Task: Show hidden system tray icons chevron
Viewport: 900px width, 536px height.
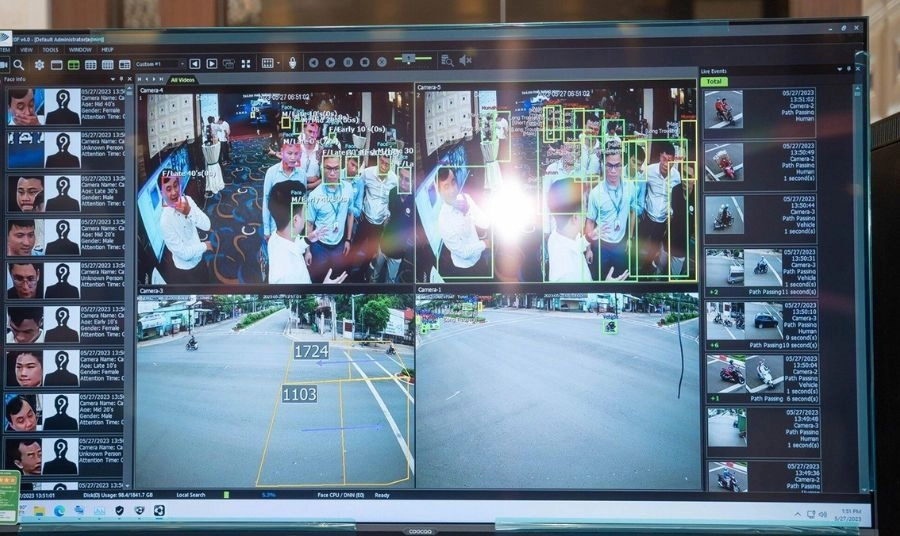Action: [798, 514]
